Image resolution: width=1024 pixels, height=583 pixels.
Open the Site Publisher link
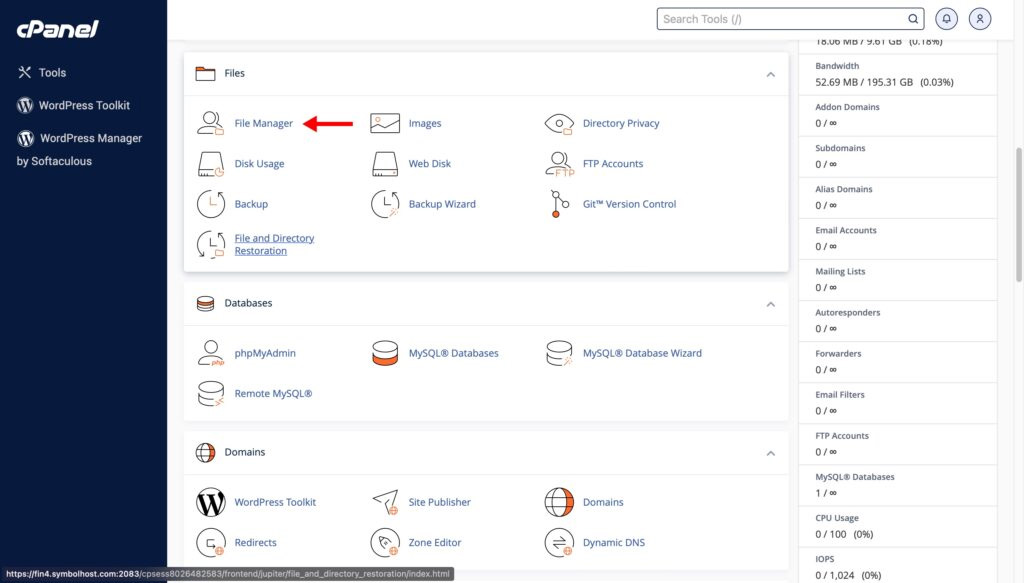pyautogui.click(x=440, y=502)
